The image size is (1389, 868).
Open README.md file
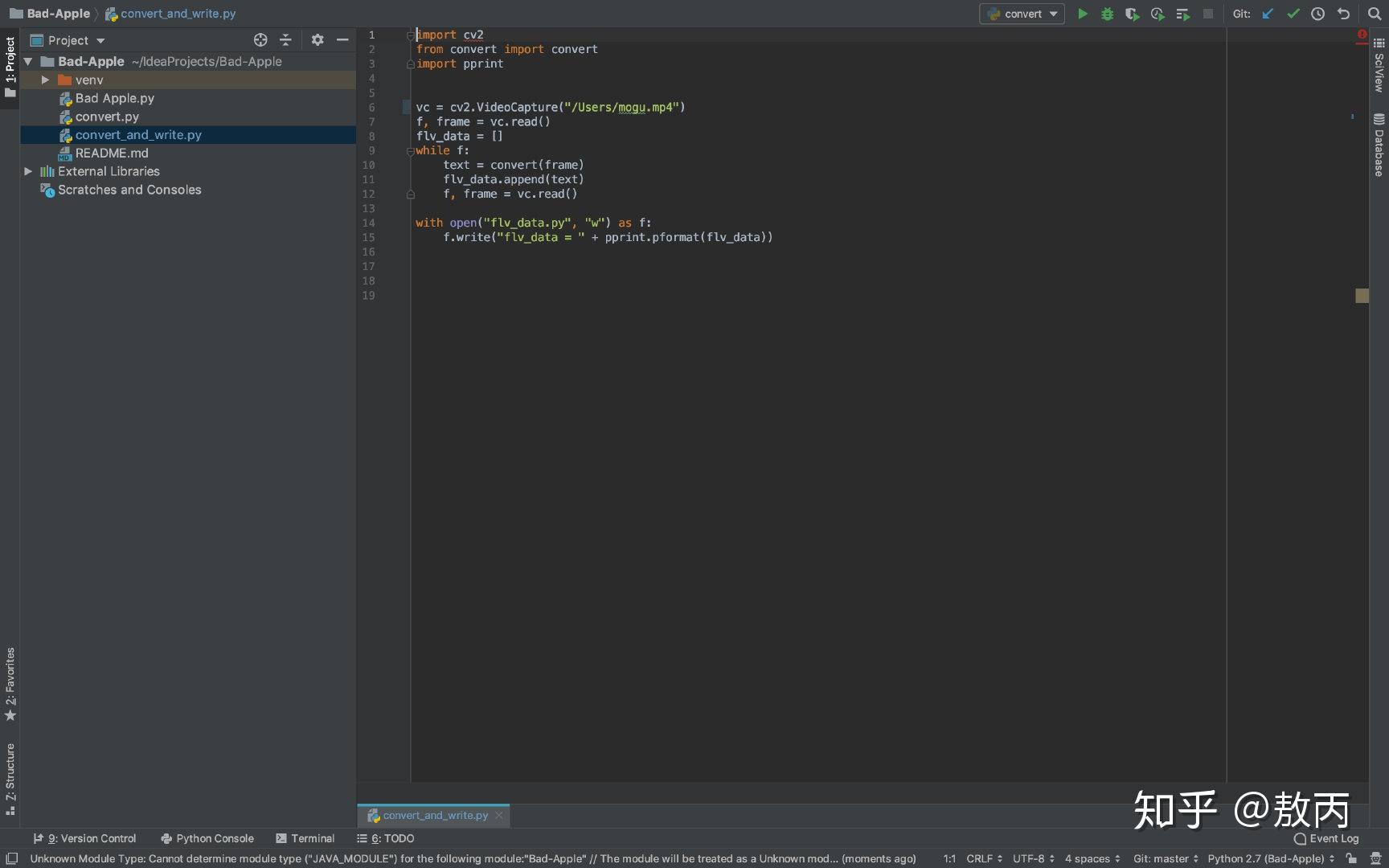pyautogui.click(x=112, y=153)
